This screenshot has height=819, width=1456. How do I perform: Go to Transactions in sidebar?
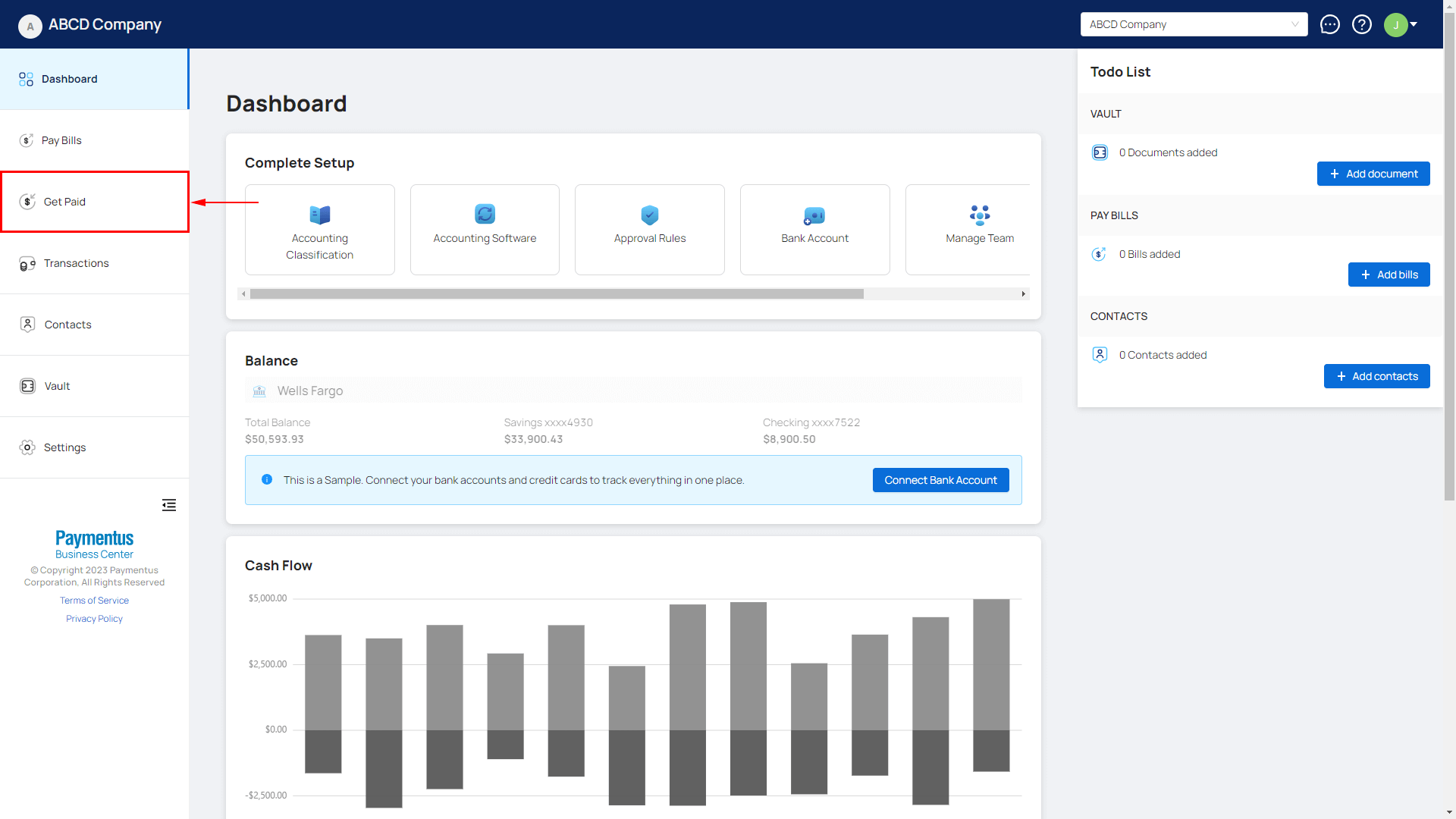(x=76, y=263)
